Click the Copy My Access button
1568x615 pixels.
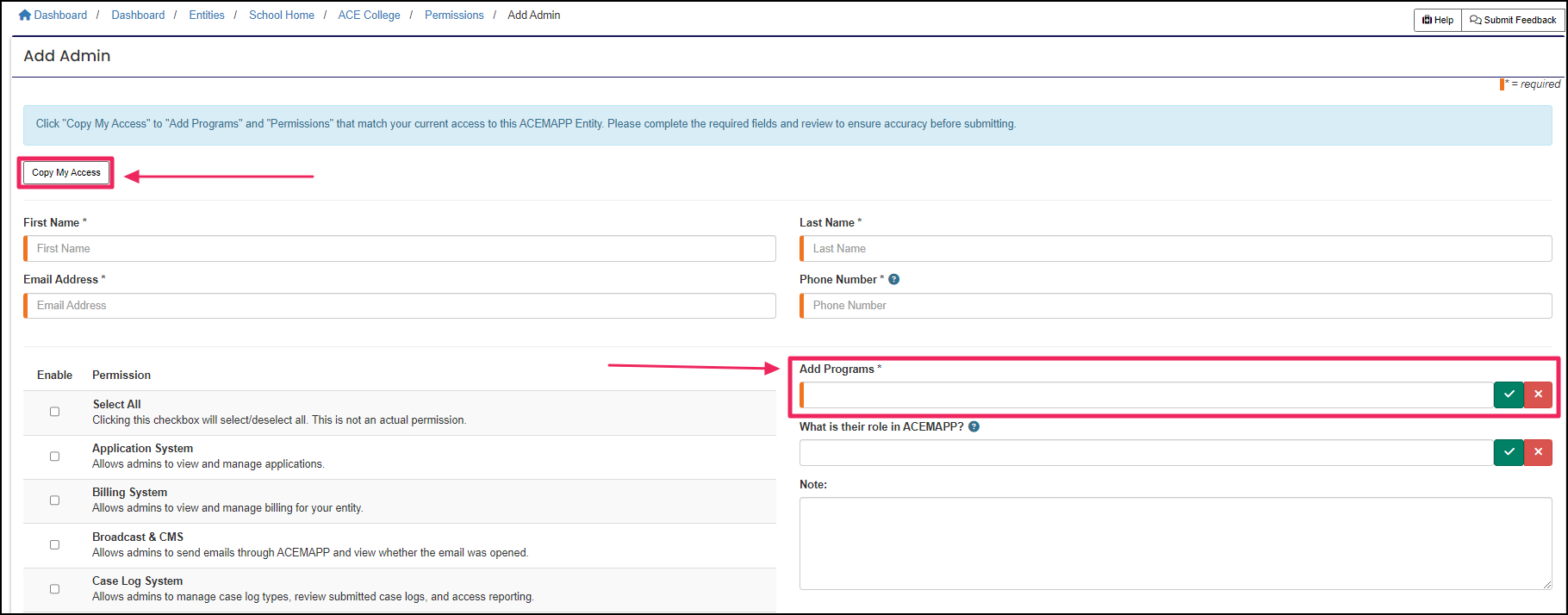click(66, 172)
